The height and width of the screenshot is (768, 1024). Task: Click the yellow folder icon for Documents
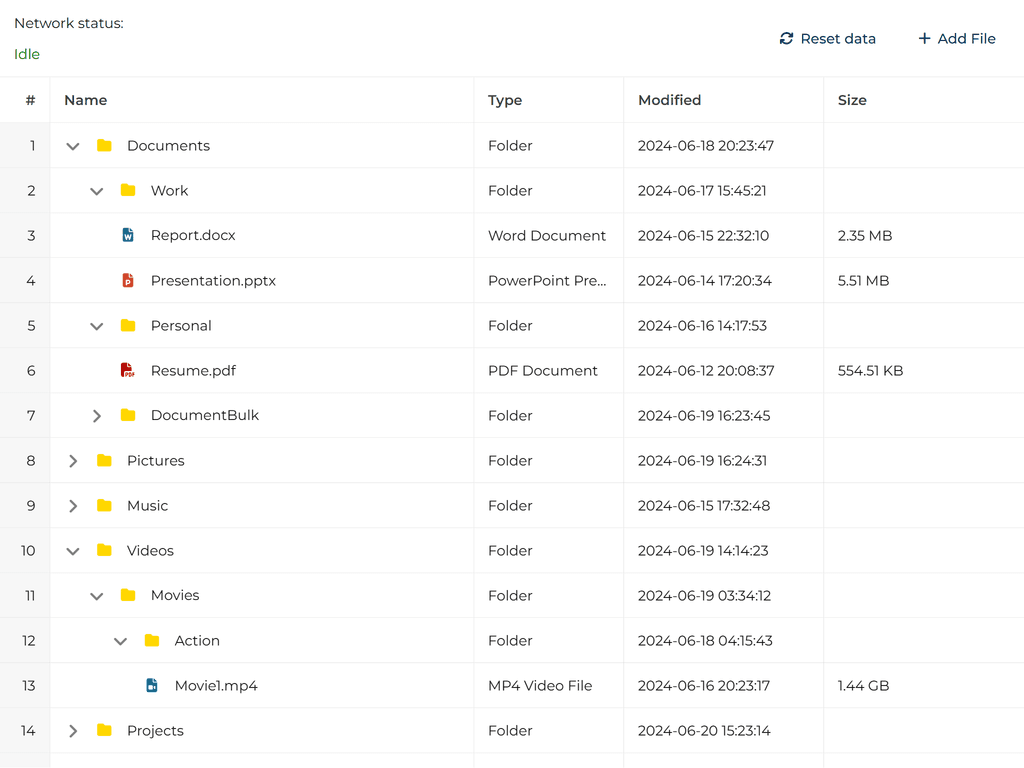point(104,145)
